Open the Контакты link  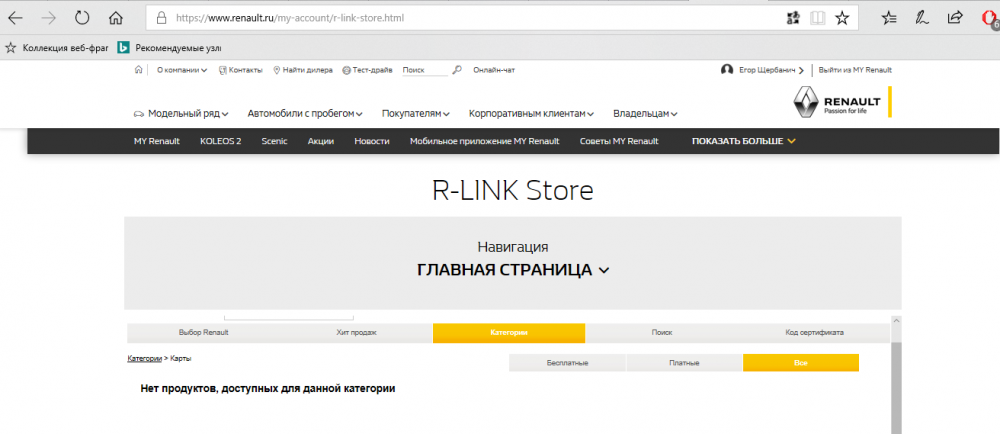coord(240,70)
